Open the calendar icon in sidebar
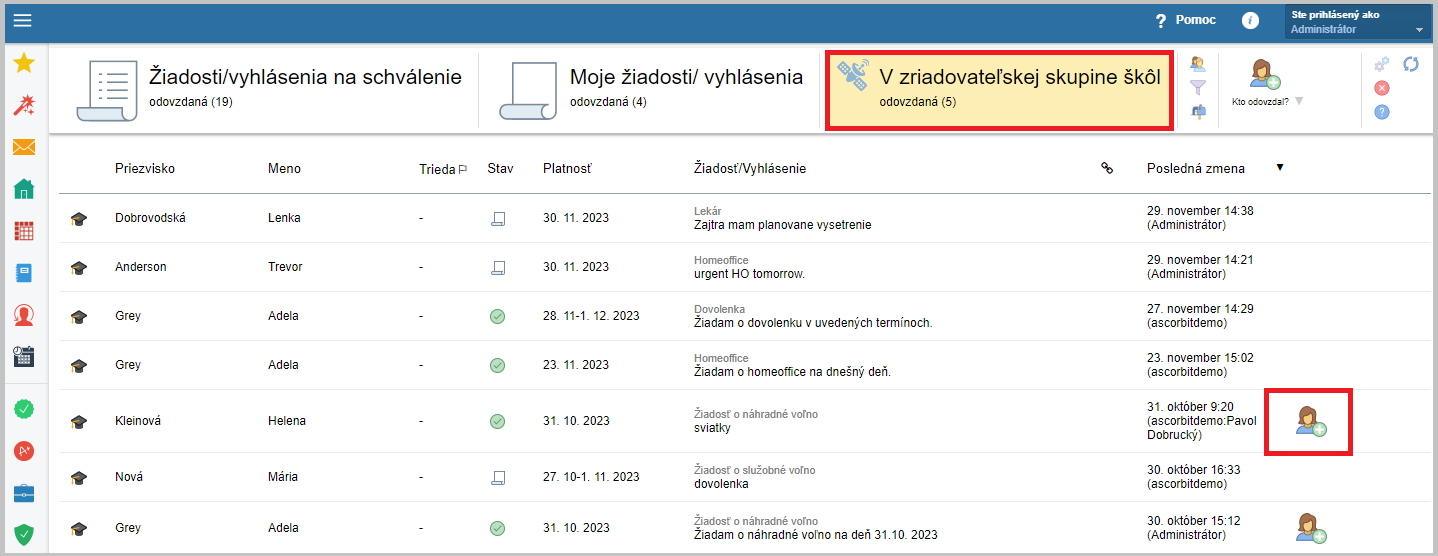 point(24,357)
